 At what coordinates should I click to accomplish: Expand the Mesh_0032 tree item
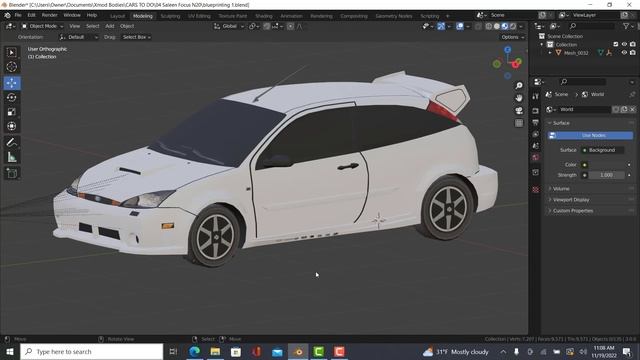(x=550, y=53)
